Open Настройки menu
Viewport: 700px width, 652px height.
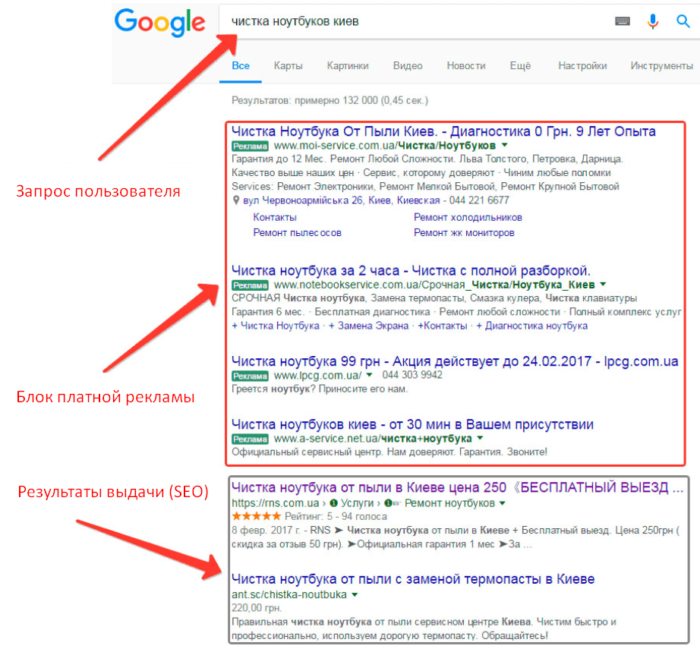(x=582, y=66)
